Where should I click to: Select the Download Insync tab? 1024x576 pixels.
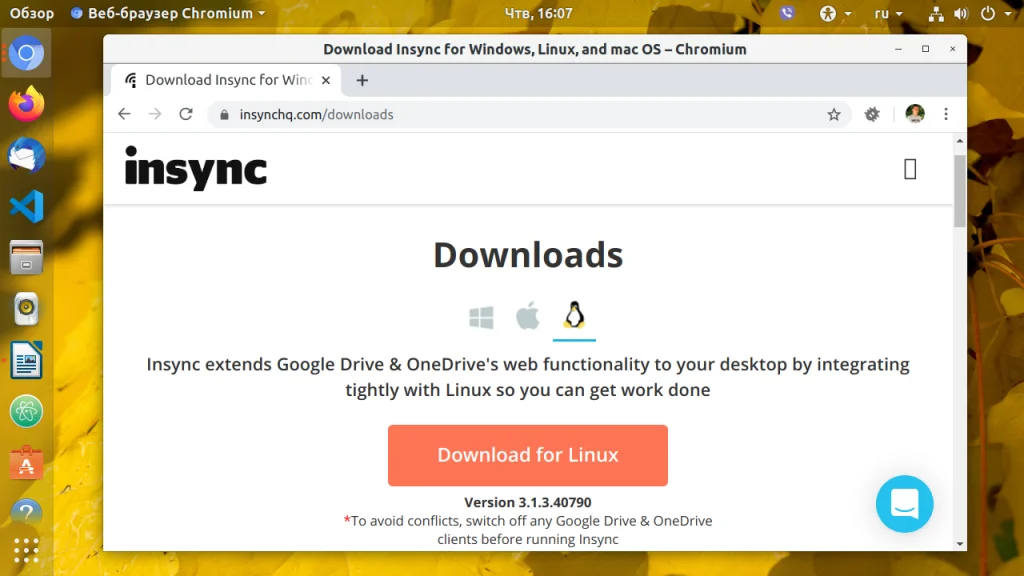[x=226, y=80]
